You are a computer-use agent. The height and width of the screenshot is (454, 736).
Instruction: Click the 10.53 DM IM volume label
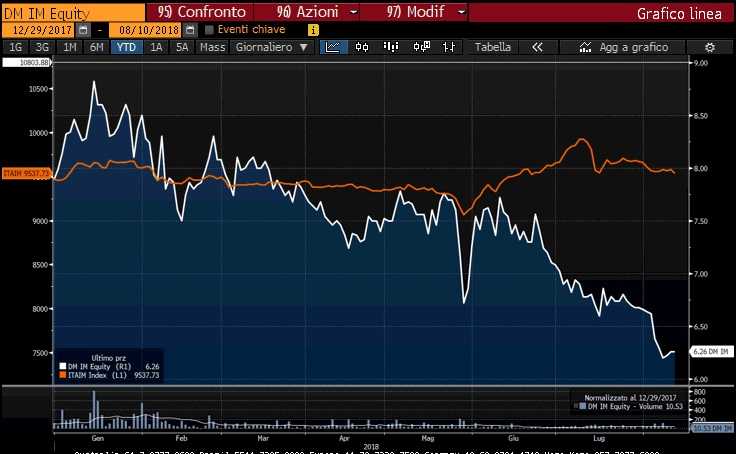pos(713,428)
